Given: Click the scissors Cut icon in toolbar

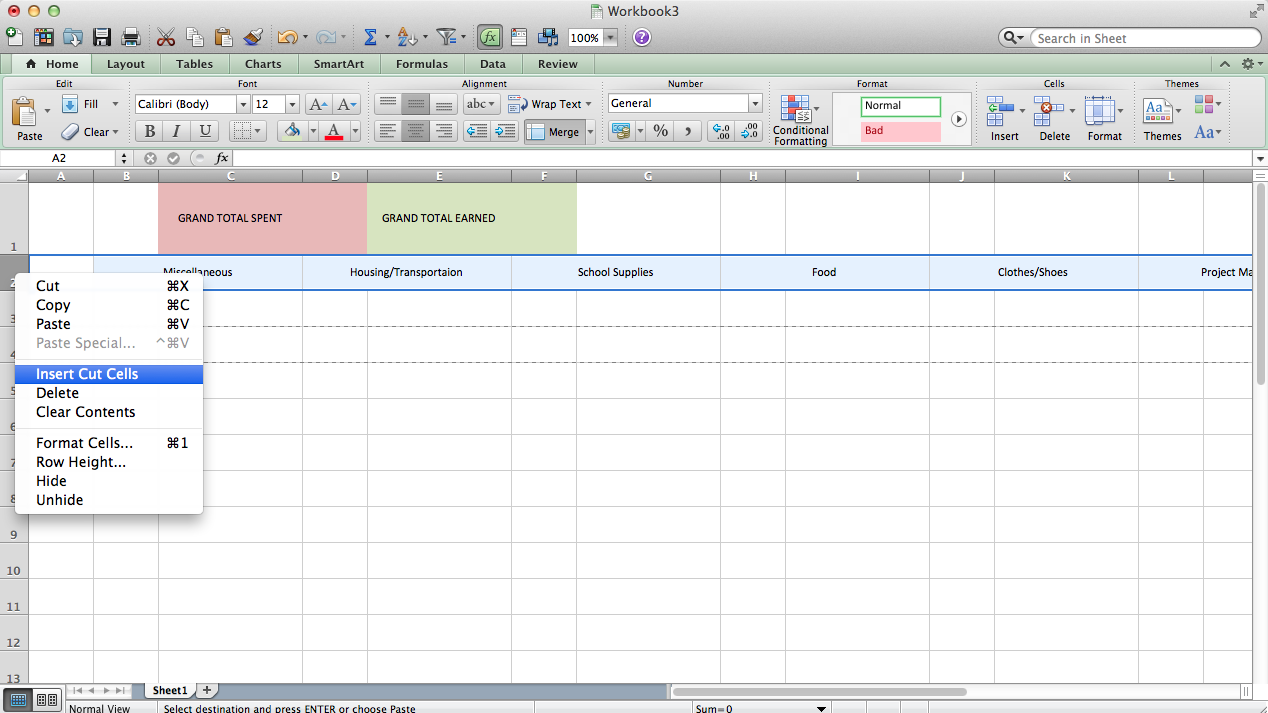Looking at the screenshot, I should pyautogui.click(x=166, y=37).
